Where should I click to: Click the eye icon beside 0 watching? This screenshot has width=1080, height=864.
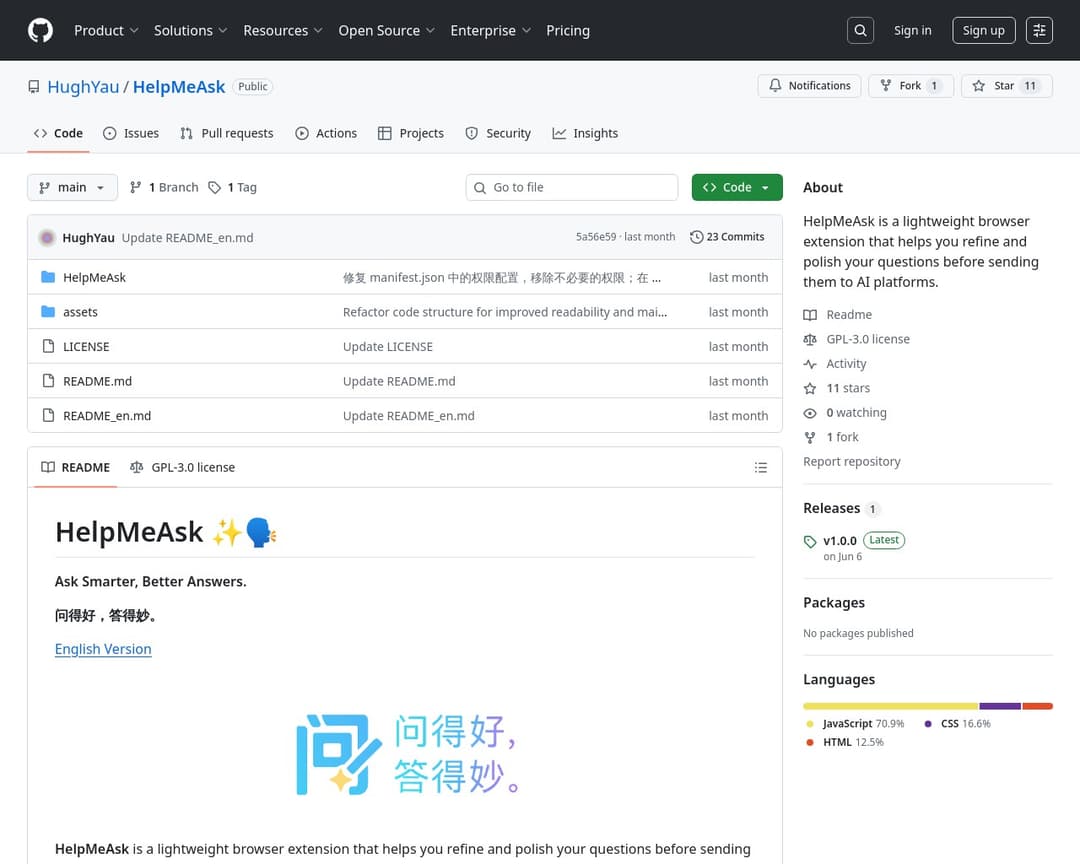pyautogui.click(x=810, y=413)
